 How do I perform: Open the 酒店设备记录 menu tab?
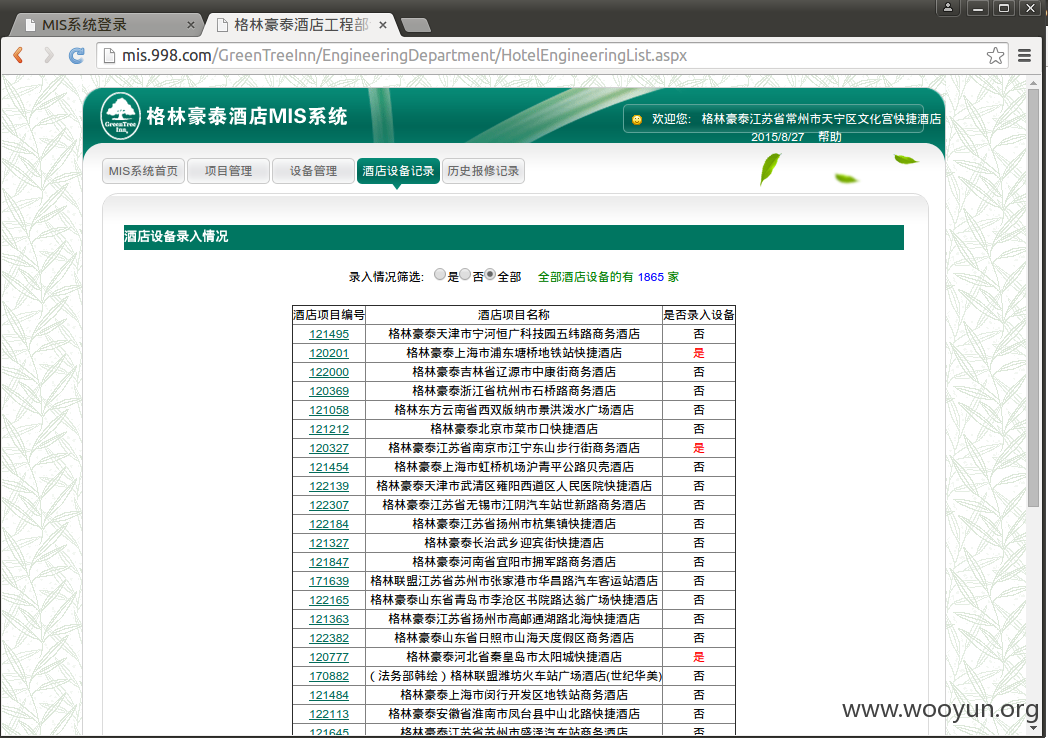pyautogui.click(x=398, y=171)
